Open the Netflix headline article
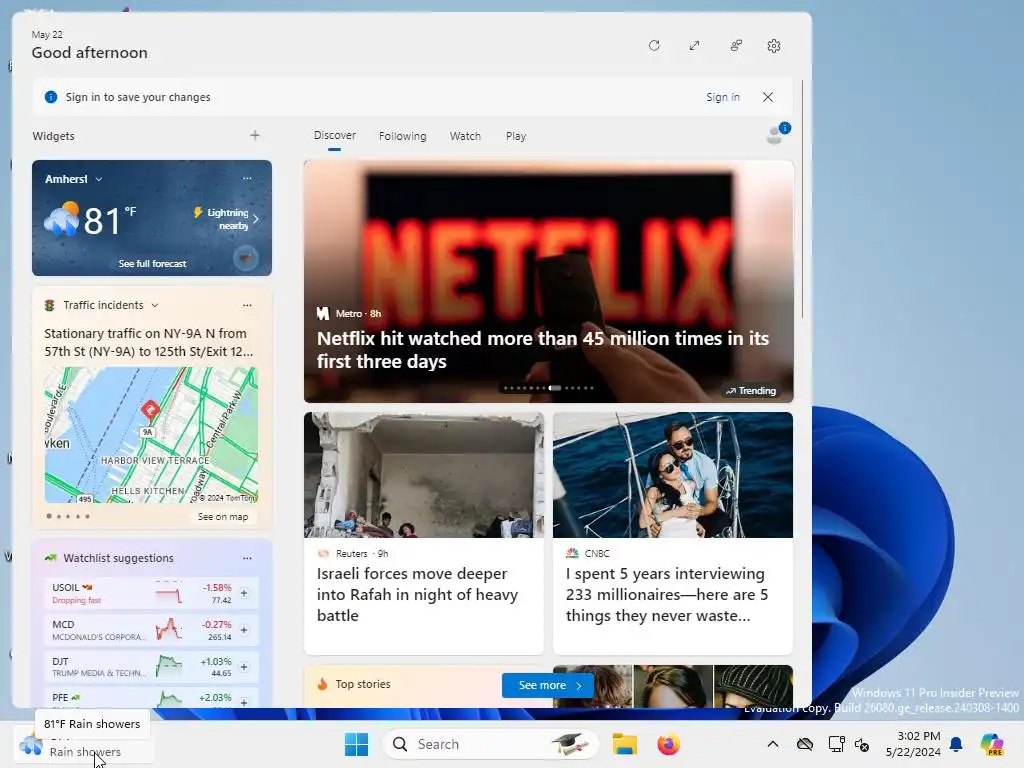The width and height of the screenshot is (1024, 768). pos(543,350)
